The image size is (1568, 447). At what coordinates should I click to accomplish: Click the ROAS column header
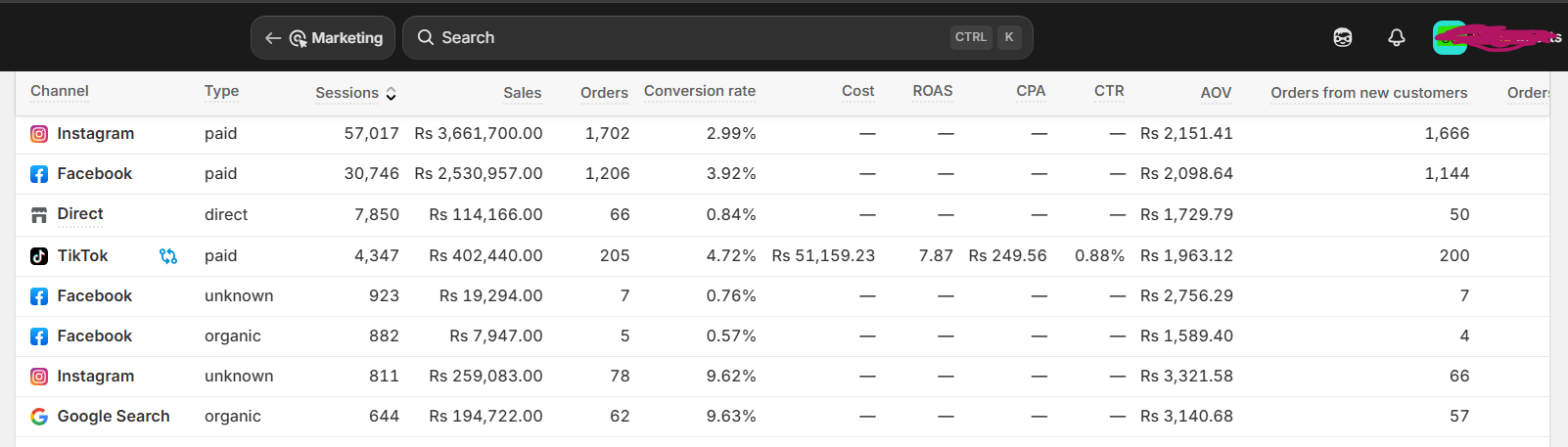tap(933, 91)
